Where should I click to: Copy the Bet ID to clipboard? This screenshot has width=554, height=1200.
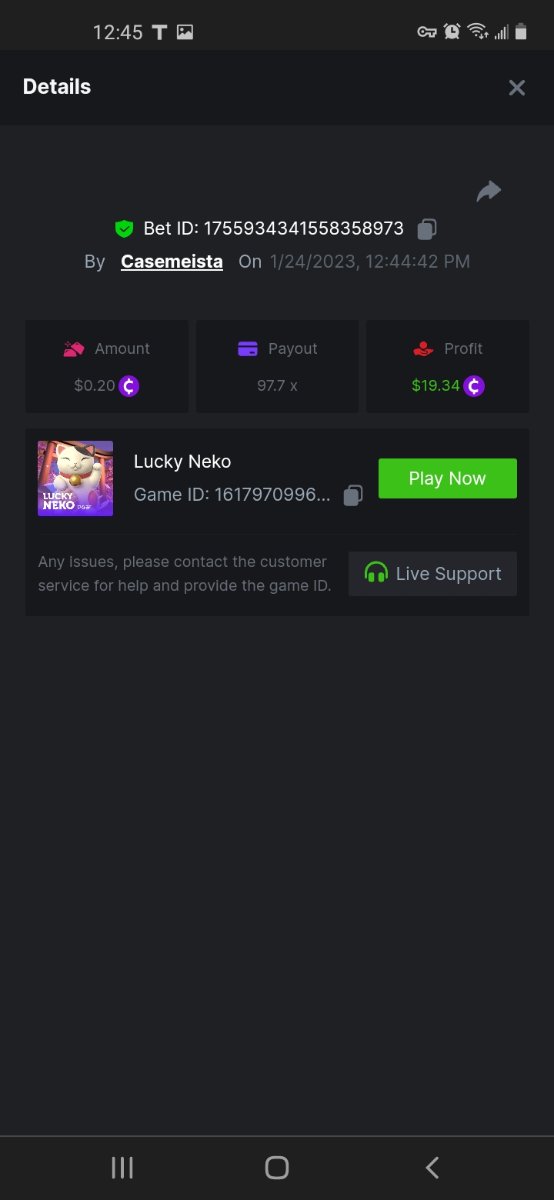point(427,229)
